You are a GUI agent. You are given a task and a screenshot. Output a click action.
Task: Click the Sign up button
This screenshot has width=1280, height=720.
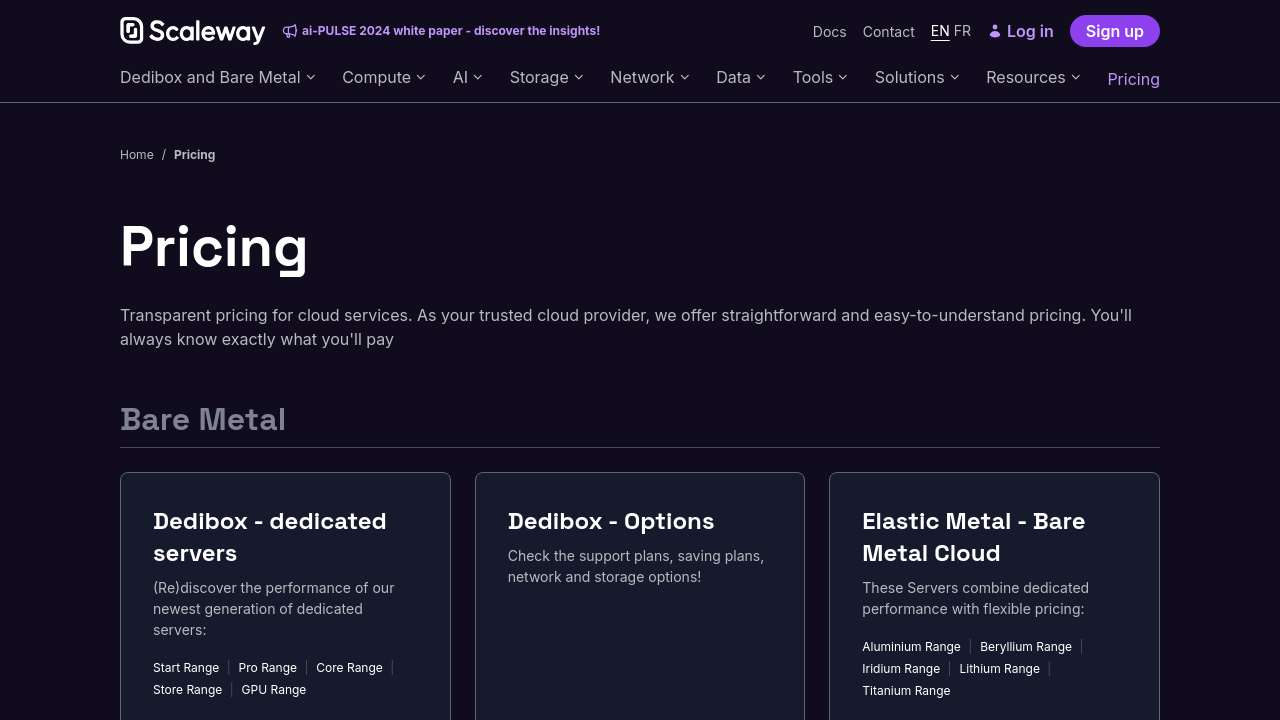[x=1114, y=31]
